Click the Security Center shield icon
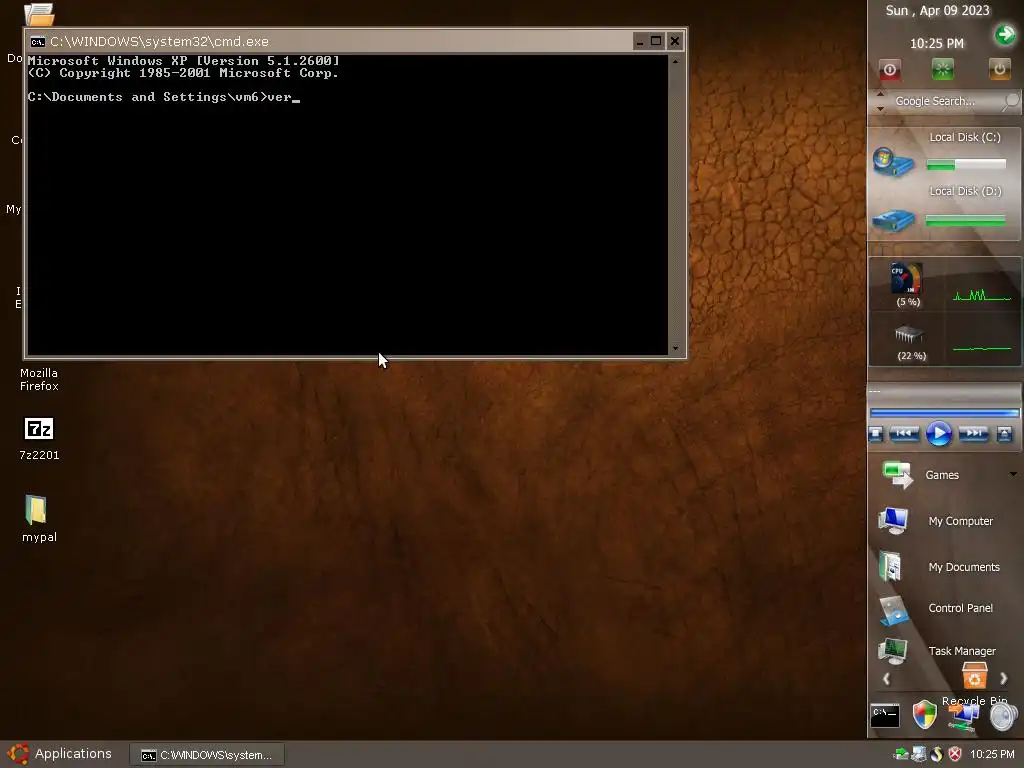The width and height of the screenshot is (1024, 768). pos(924,715)
